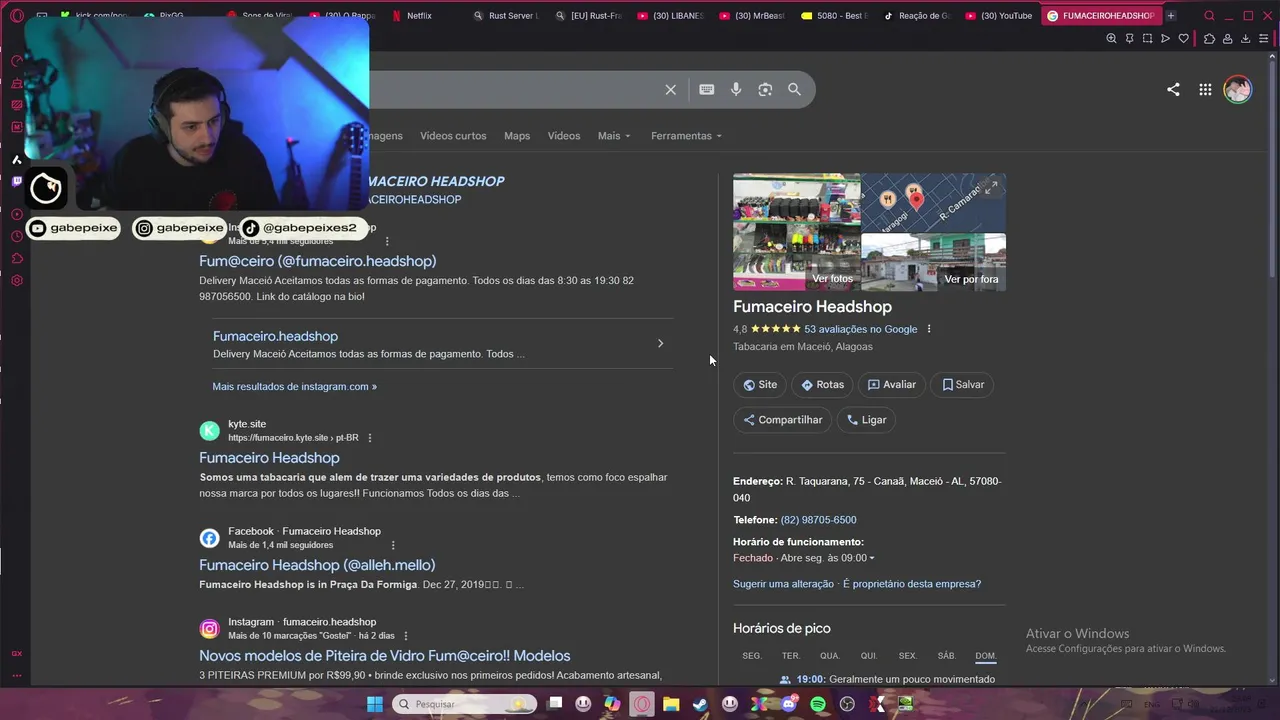Image resolution: width=1280 pixels, height=720 pixels.
Task: Clear the search box with X icon
Action: 671,90
